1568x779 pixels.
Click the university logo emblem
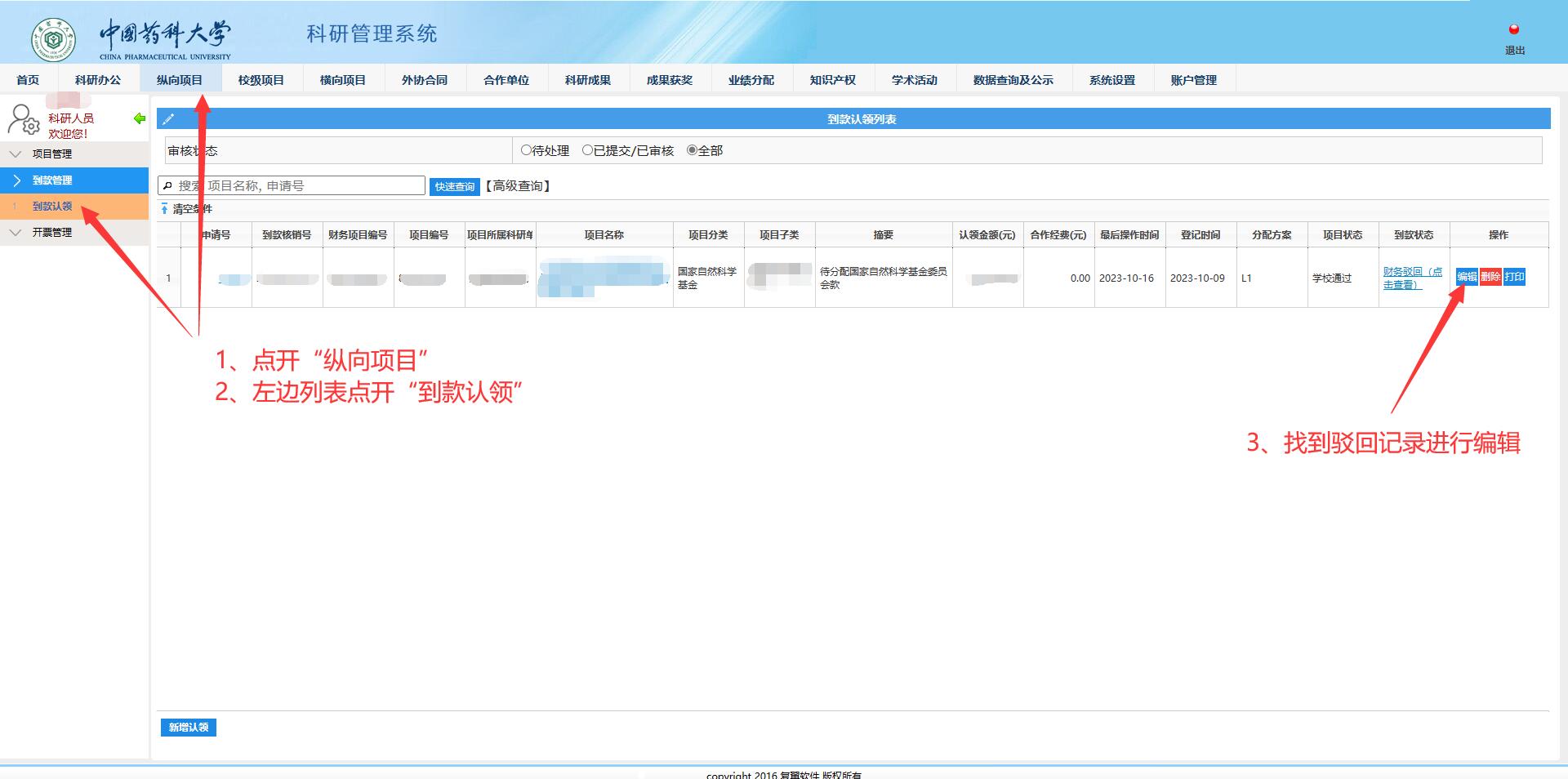[x=54, y=39]
